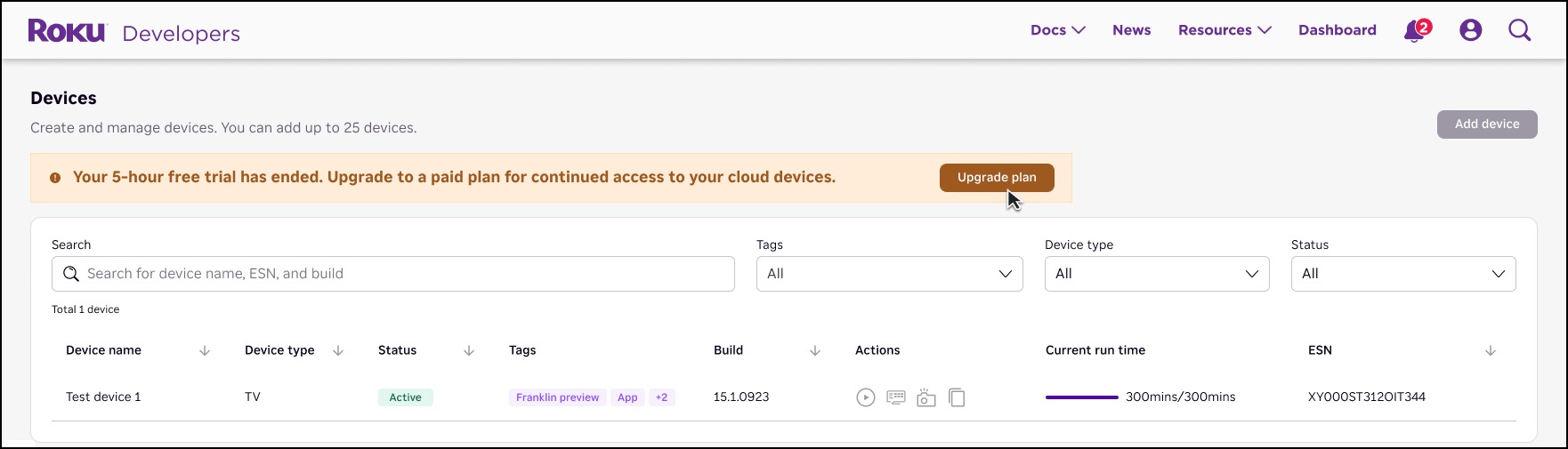Launch Test device 1 with play icon
Screen dimensions: 1568x449
click(x=866, y=397)
